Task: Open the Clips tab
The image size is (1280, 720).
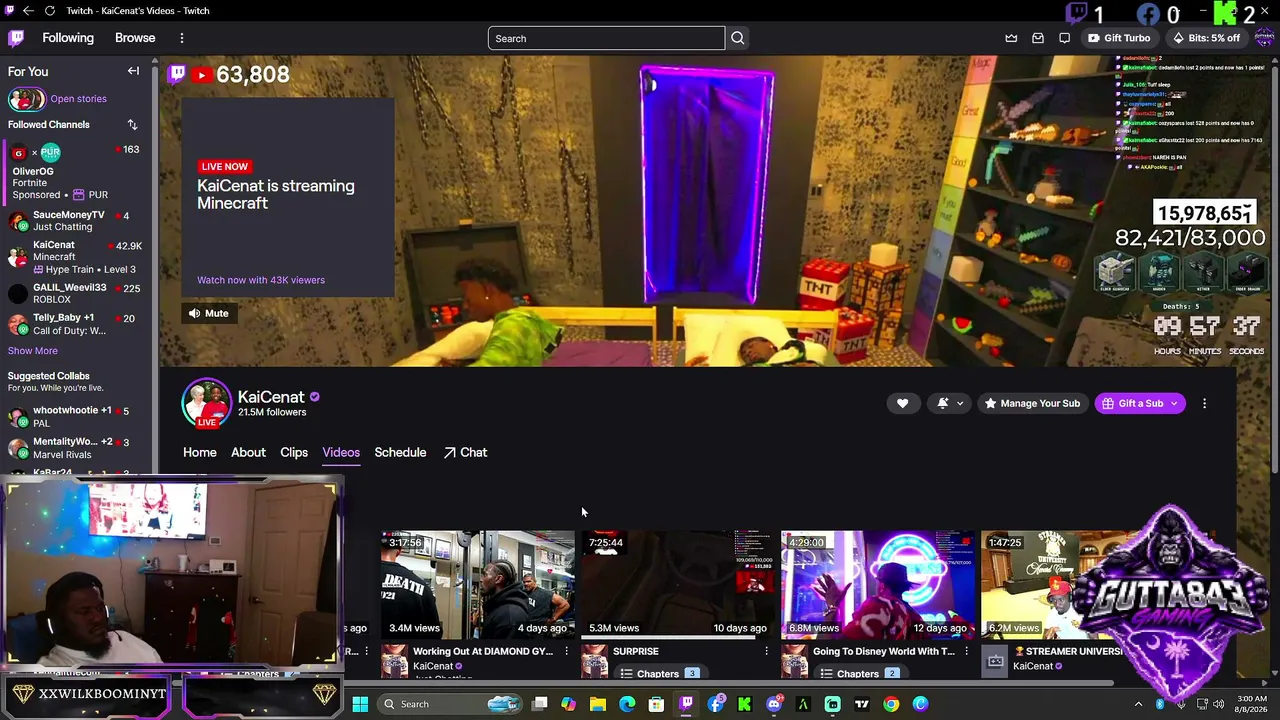Action: 294,452
